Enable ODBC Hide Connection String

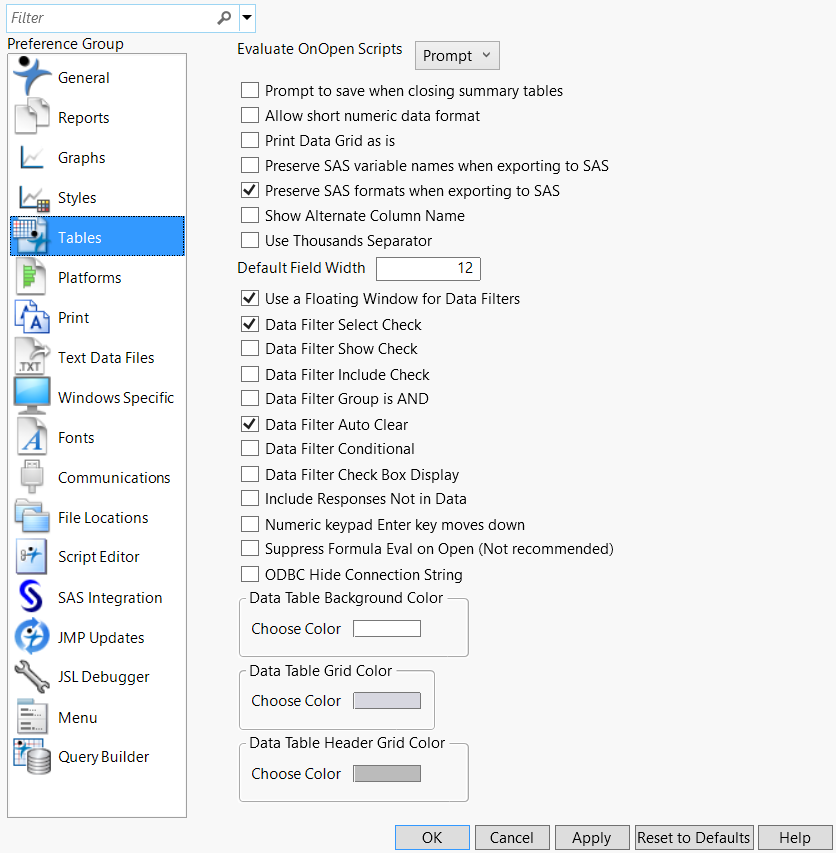coord(250,575)
